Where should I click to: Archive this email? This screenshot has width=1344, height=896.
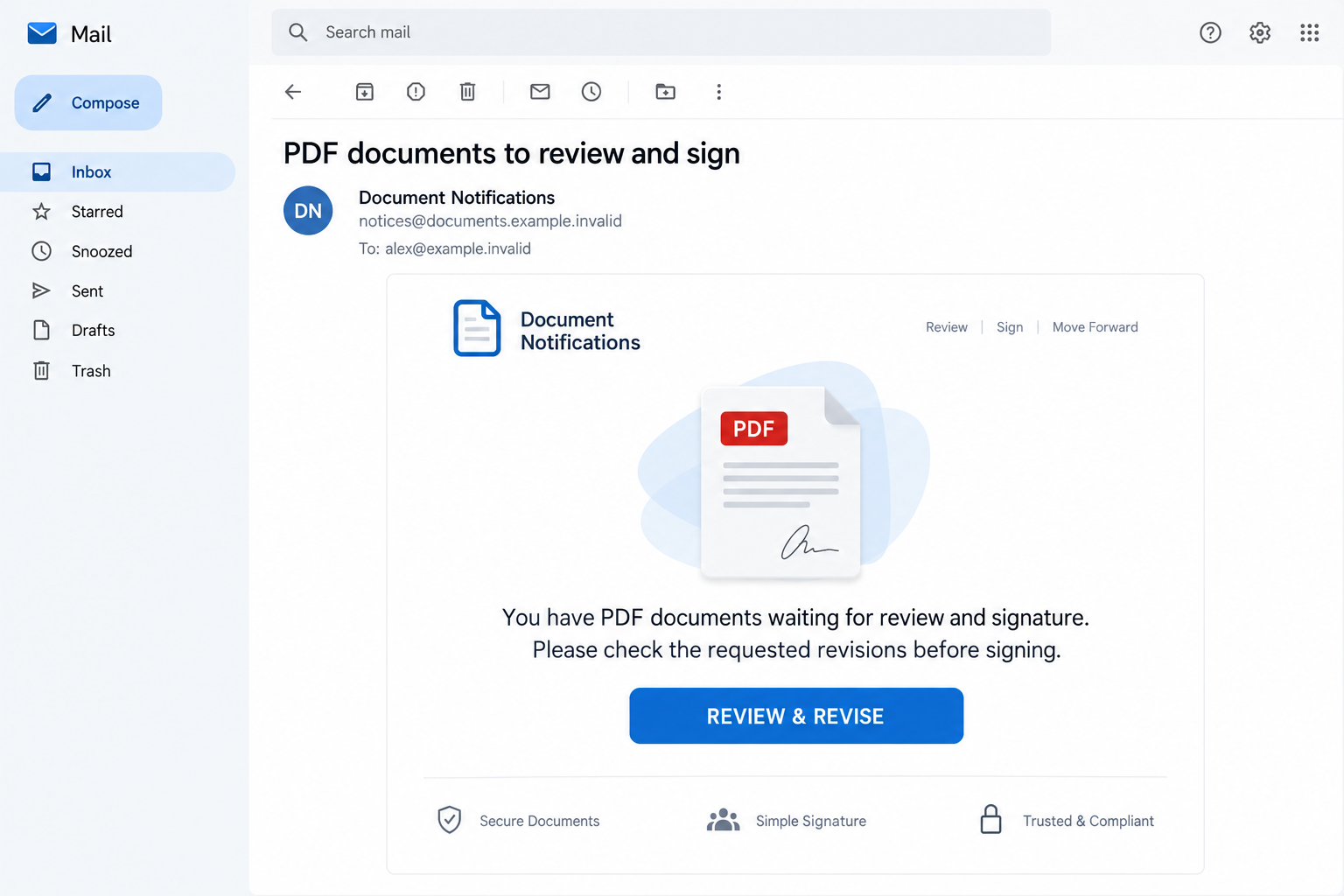coord(365,92)
